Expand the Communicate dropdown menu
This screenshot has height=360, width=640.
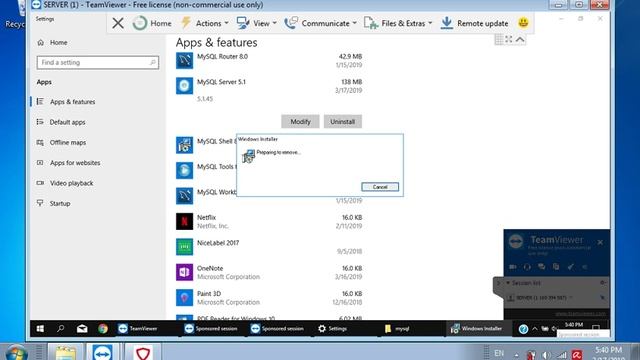click(320, 23)
